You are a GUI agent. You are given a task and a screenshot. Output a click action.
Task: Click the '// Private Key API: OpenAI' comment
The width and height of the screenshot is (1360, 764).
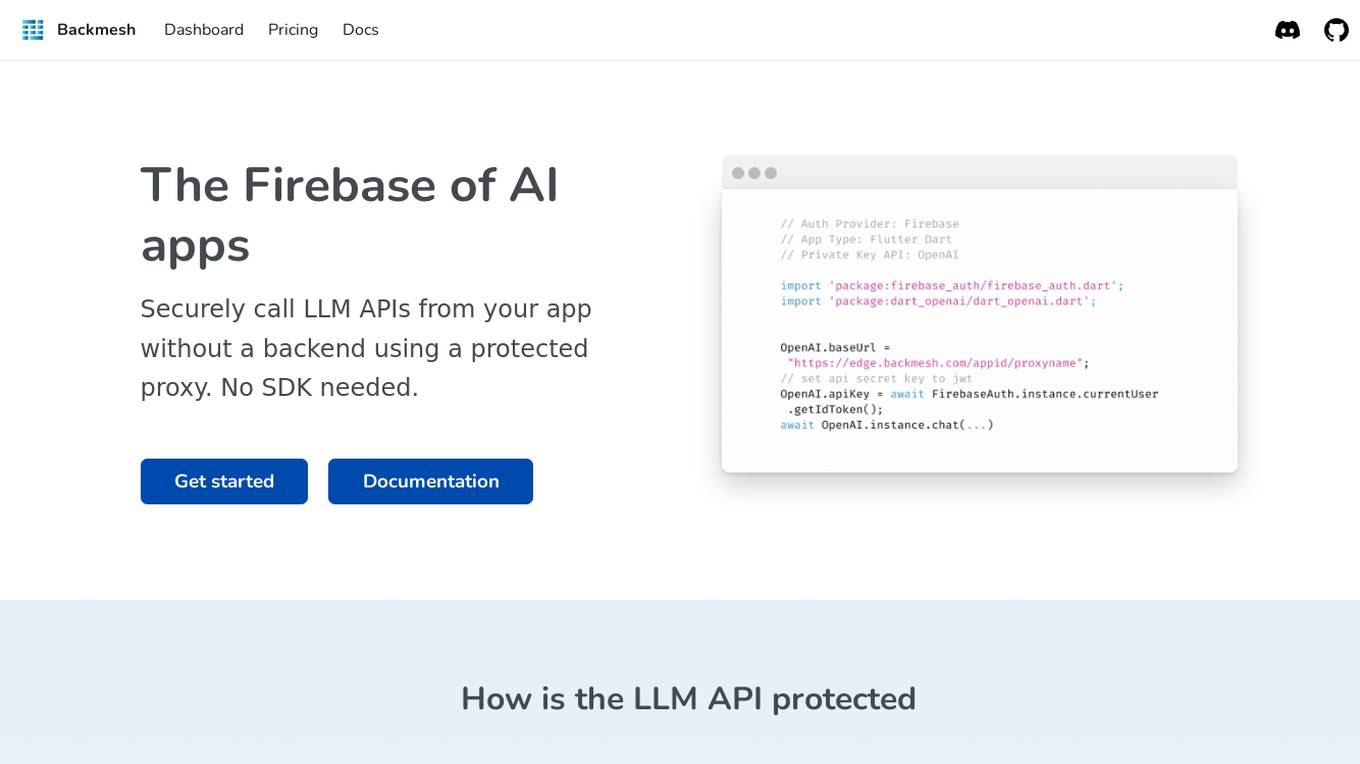coord(869,255)
